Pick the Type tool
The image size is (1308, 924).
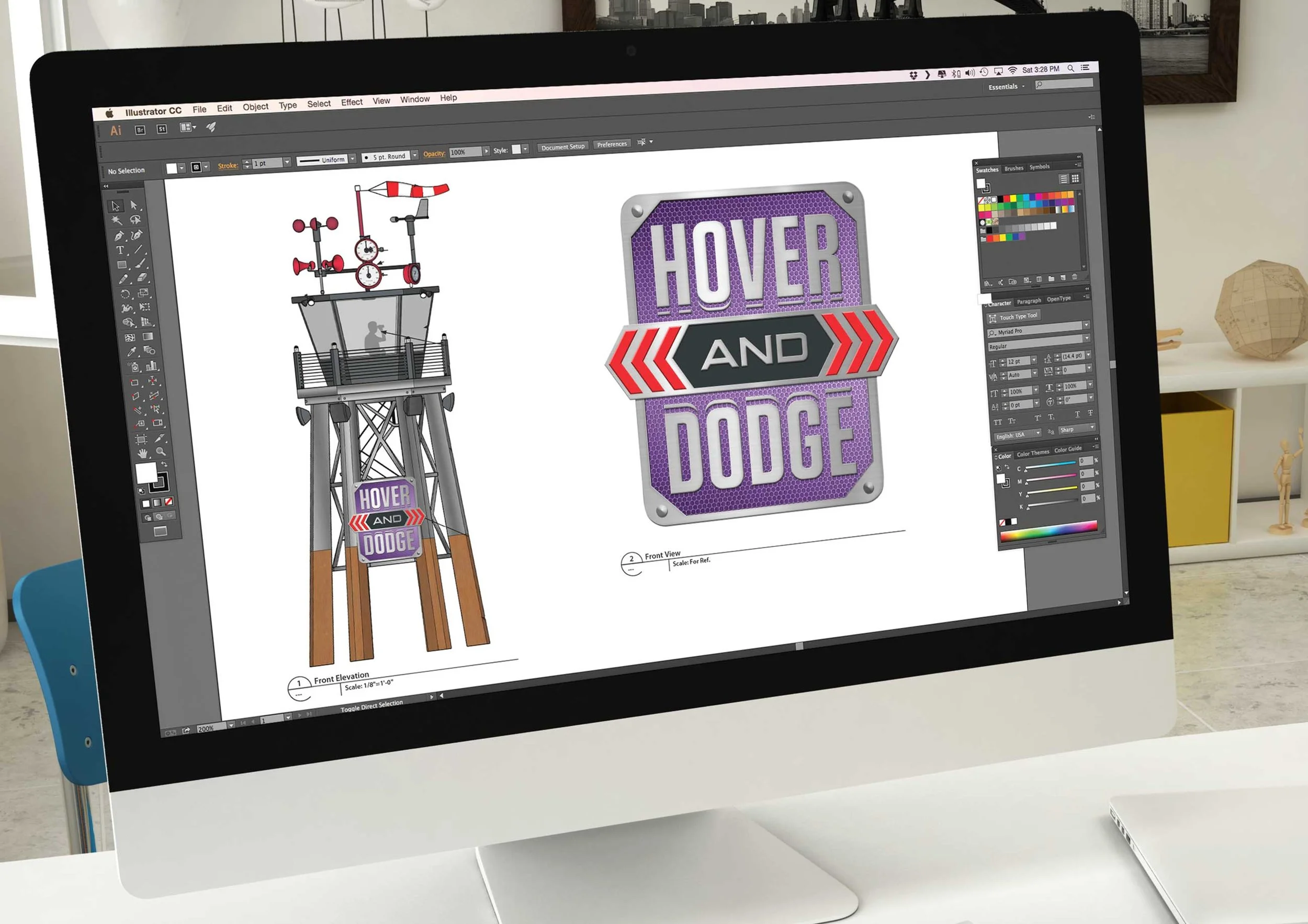[x=120, y=251]
